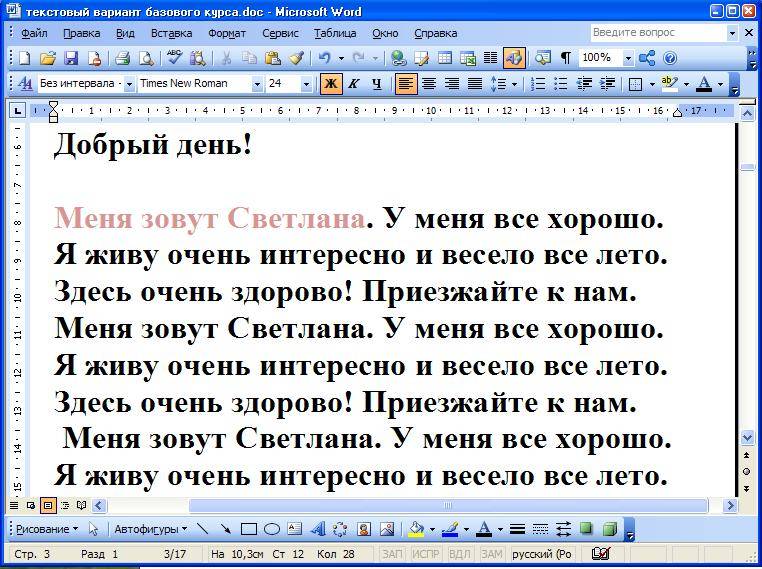
Task: Open the Таблица menu
Action: (x=335, y=33)
